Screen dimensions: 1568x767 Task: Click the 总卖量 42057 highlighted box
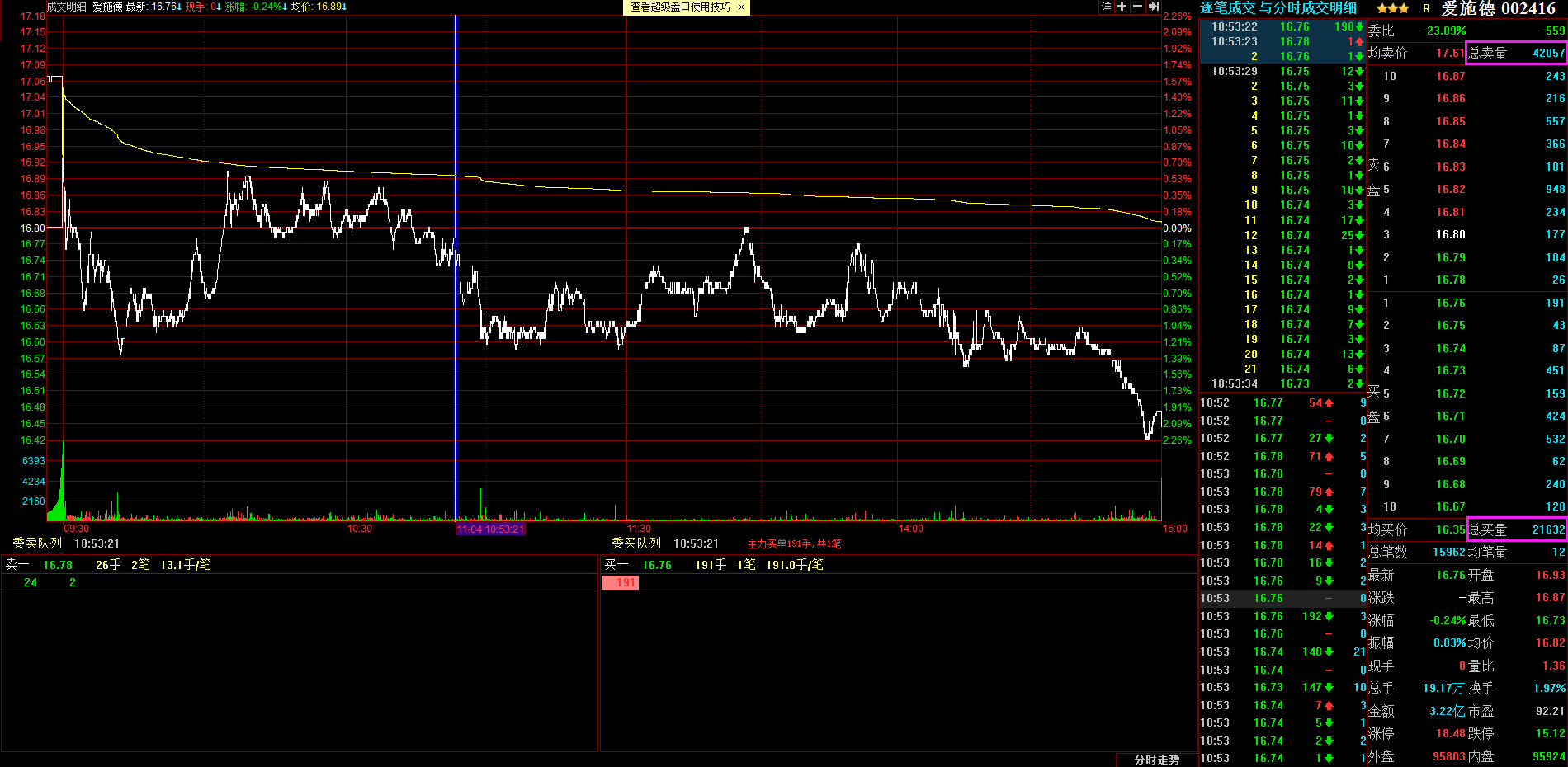click(1516, 53)
